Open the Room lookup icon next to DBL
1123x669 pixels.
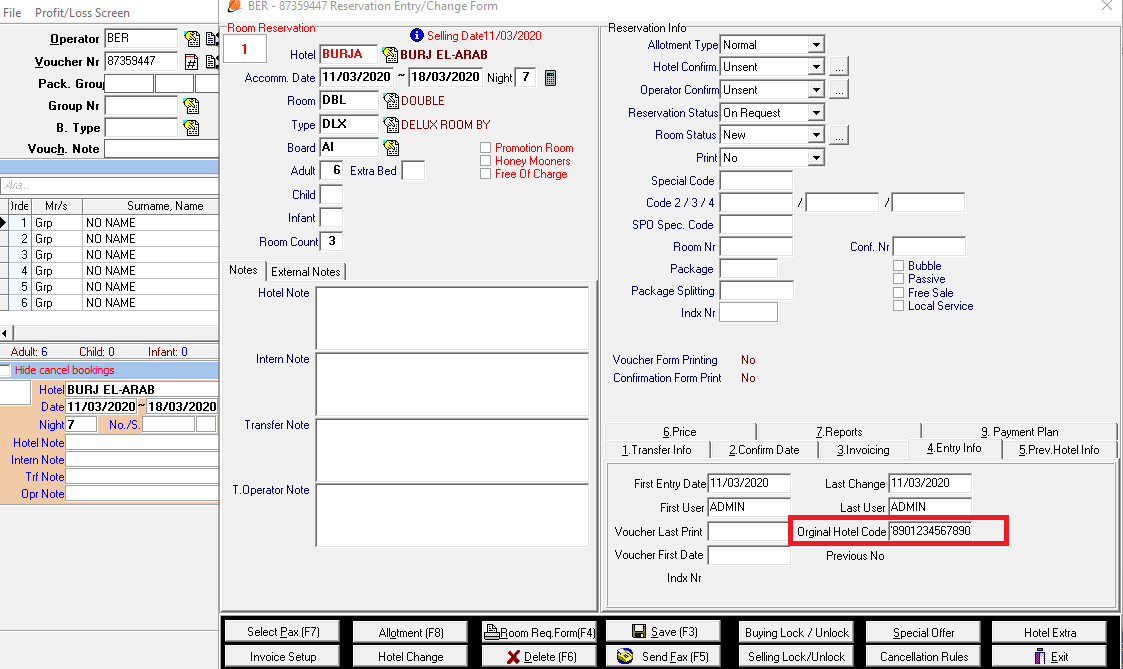(x=390, y=101)
